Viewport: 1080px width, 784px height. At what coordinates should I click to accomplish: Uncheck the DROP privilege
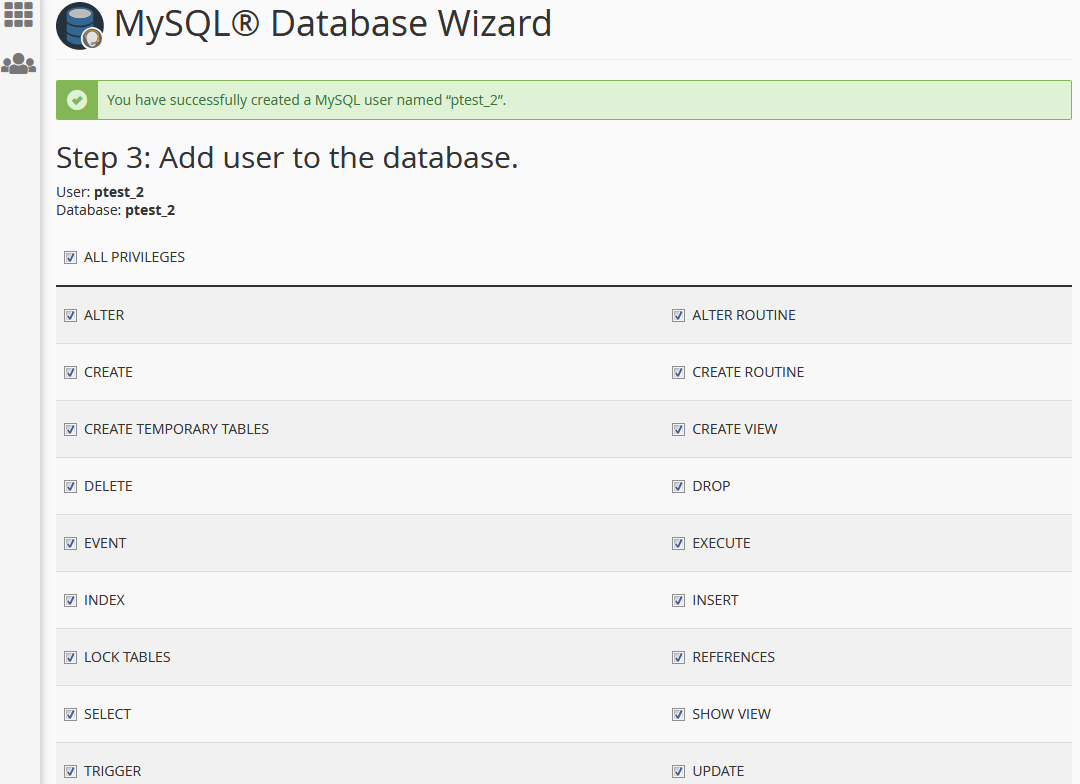click(678, 486)
